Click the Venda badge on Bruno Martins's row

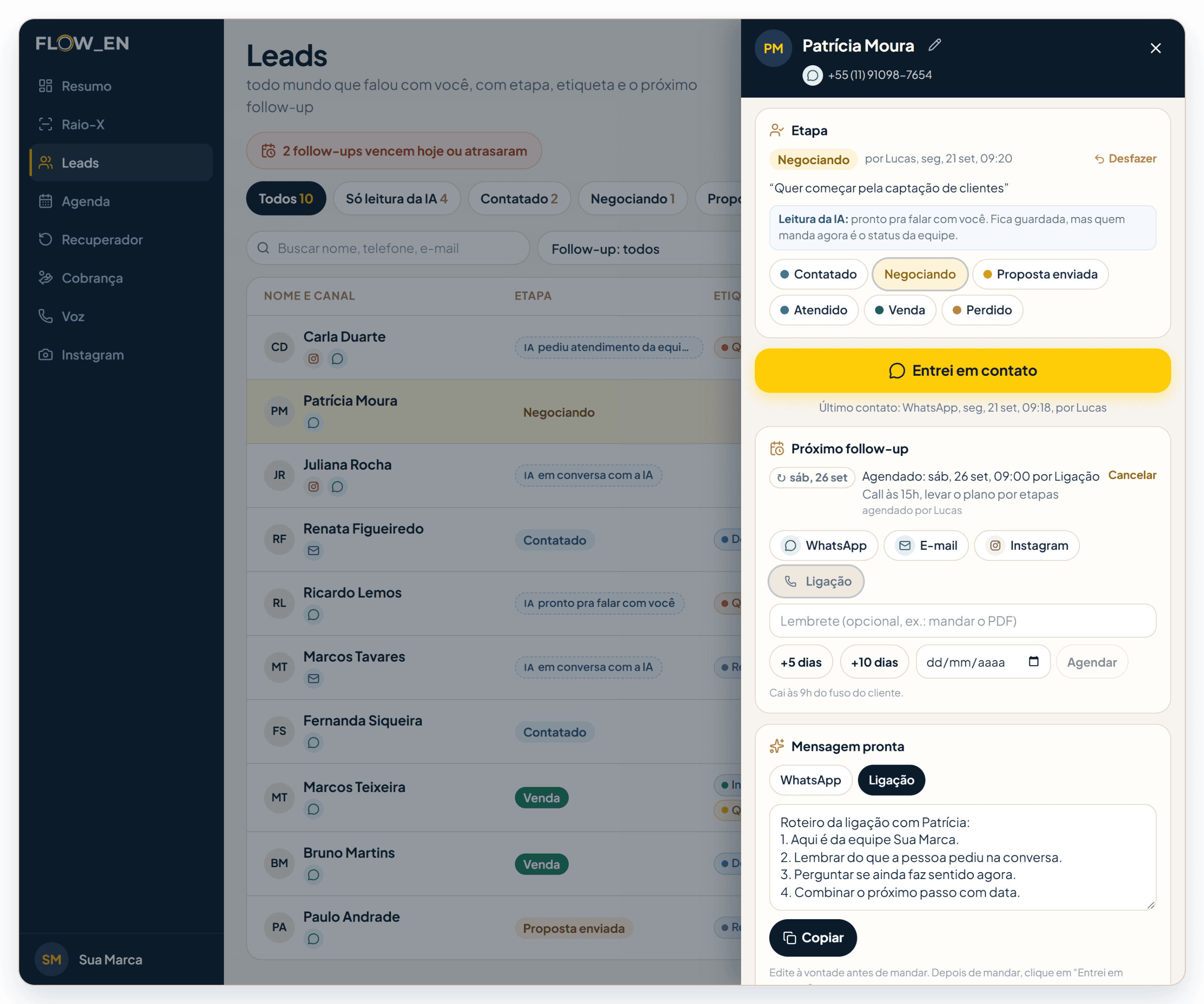point(541,864)
